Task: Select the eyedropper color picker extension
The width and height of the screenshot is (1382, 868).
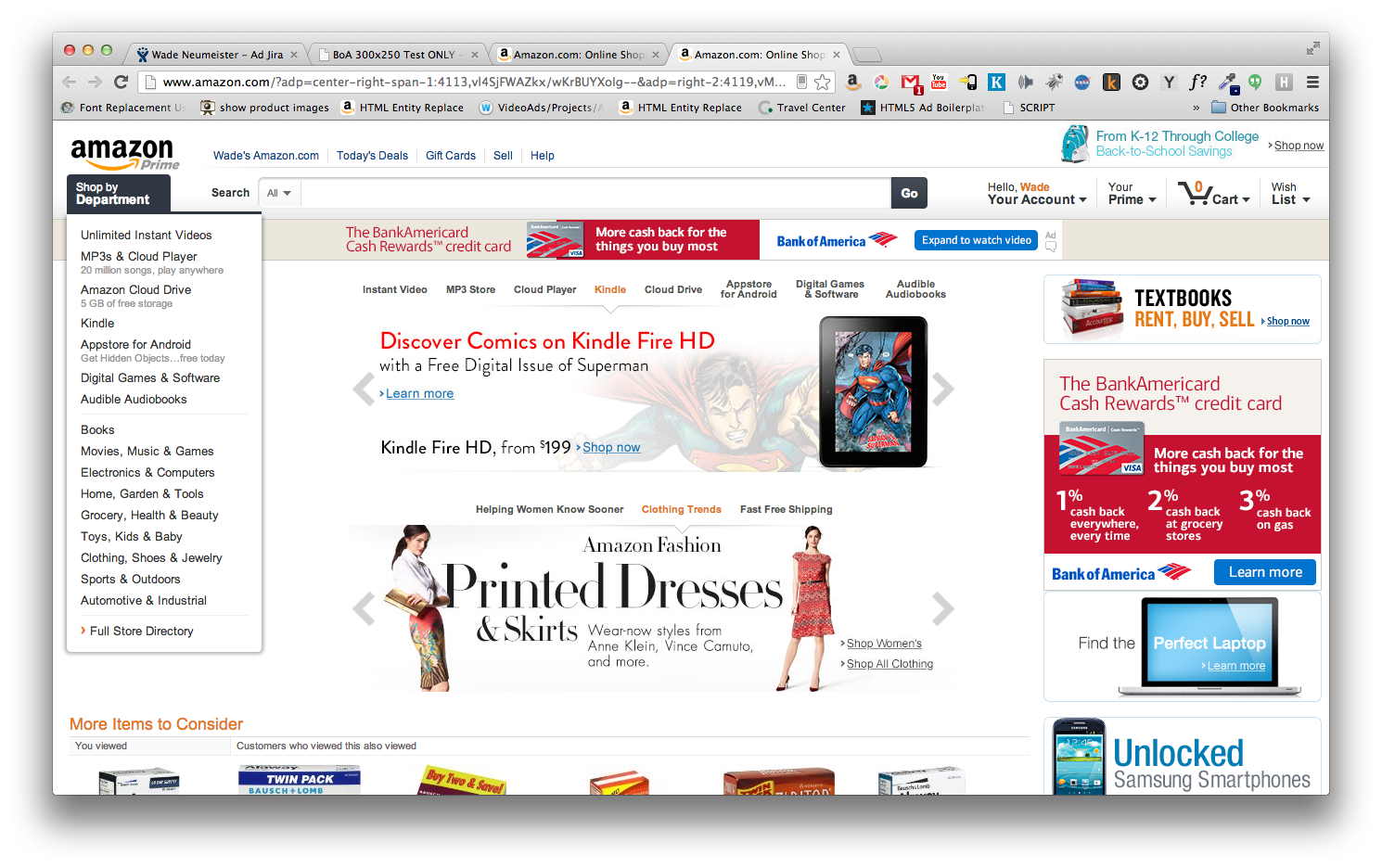Action: [x=1228, y=82]
